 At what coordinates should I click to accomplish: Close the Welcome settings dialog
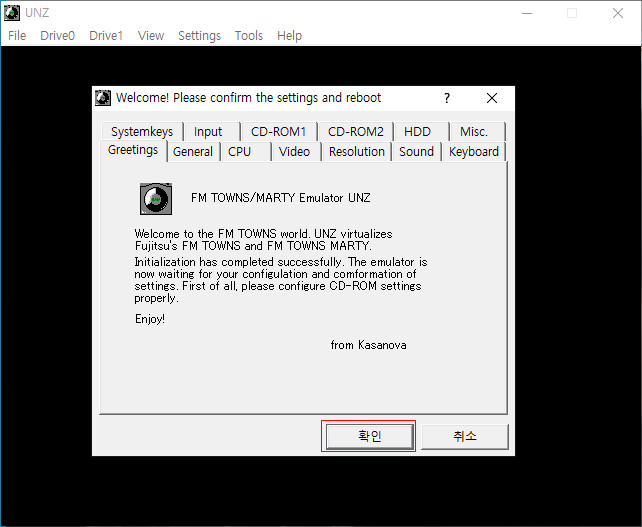[492, 98]
